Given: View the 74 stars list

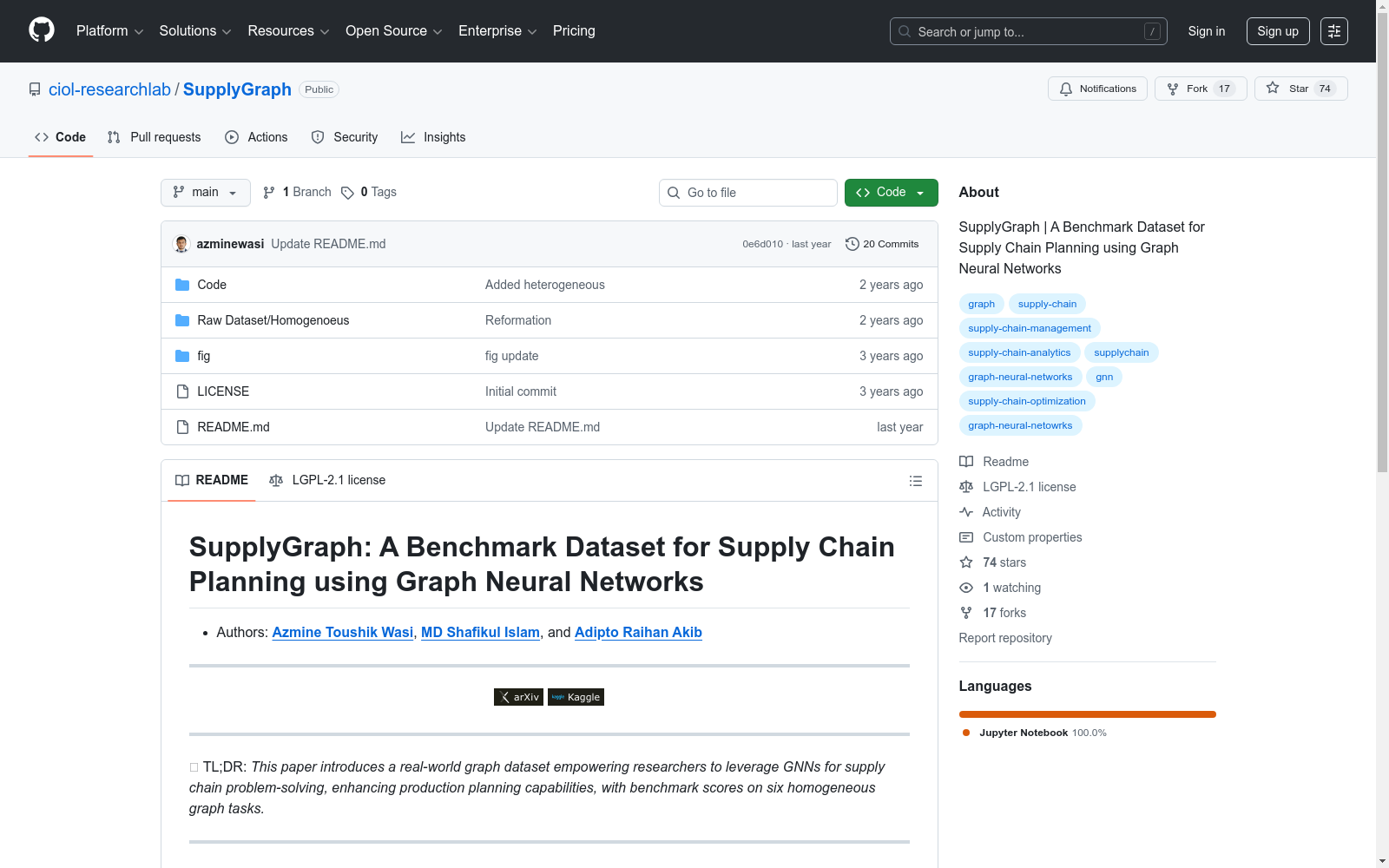Looking at the screenshot, I should pos(993,562).
